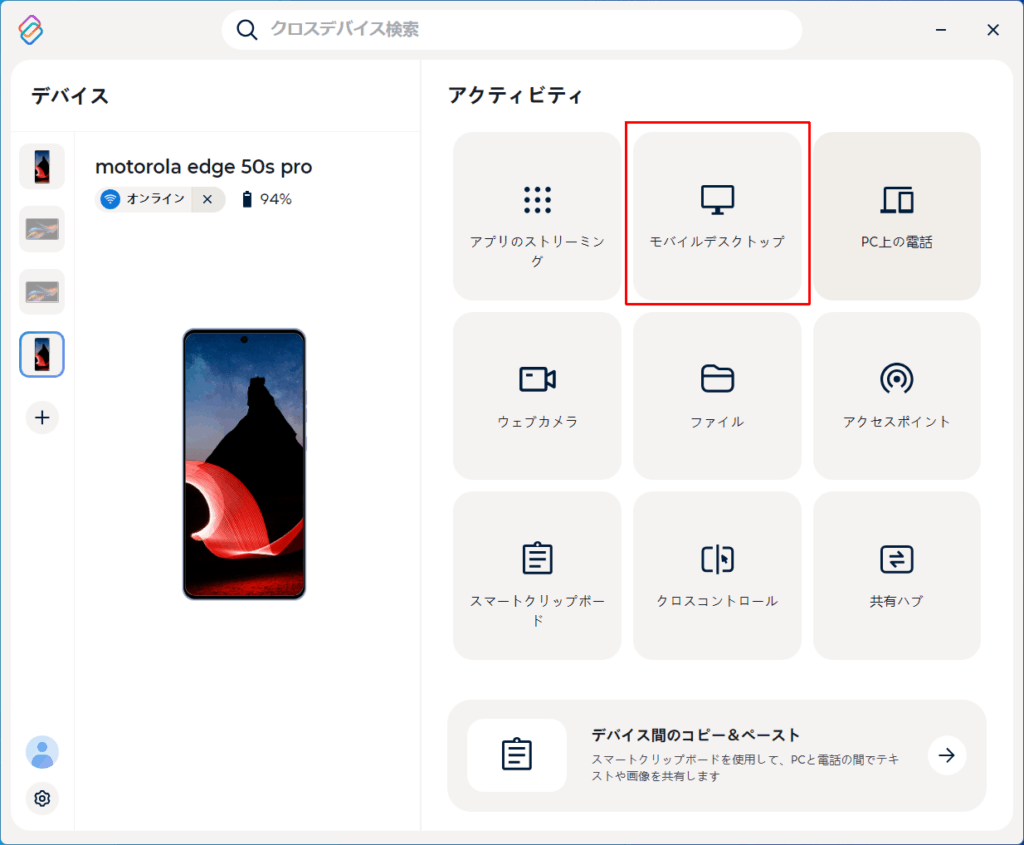The width and height of the screenshot is (1024, 845).
Task: Click the Smart Connect logo icon
Action: (30, 30)
